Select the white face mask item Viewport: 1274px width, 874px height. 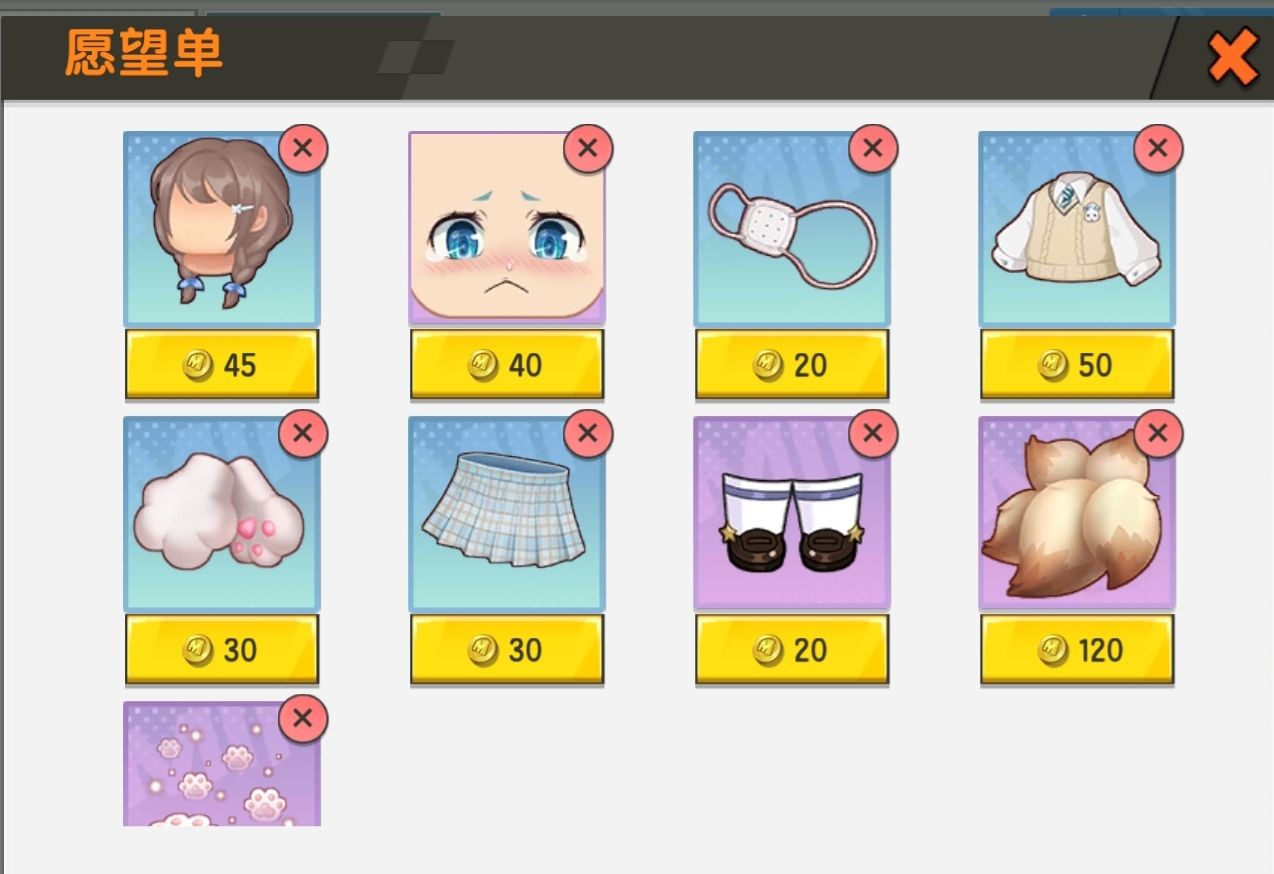tap(791, 228)
